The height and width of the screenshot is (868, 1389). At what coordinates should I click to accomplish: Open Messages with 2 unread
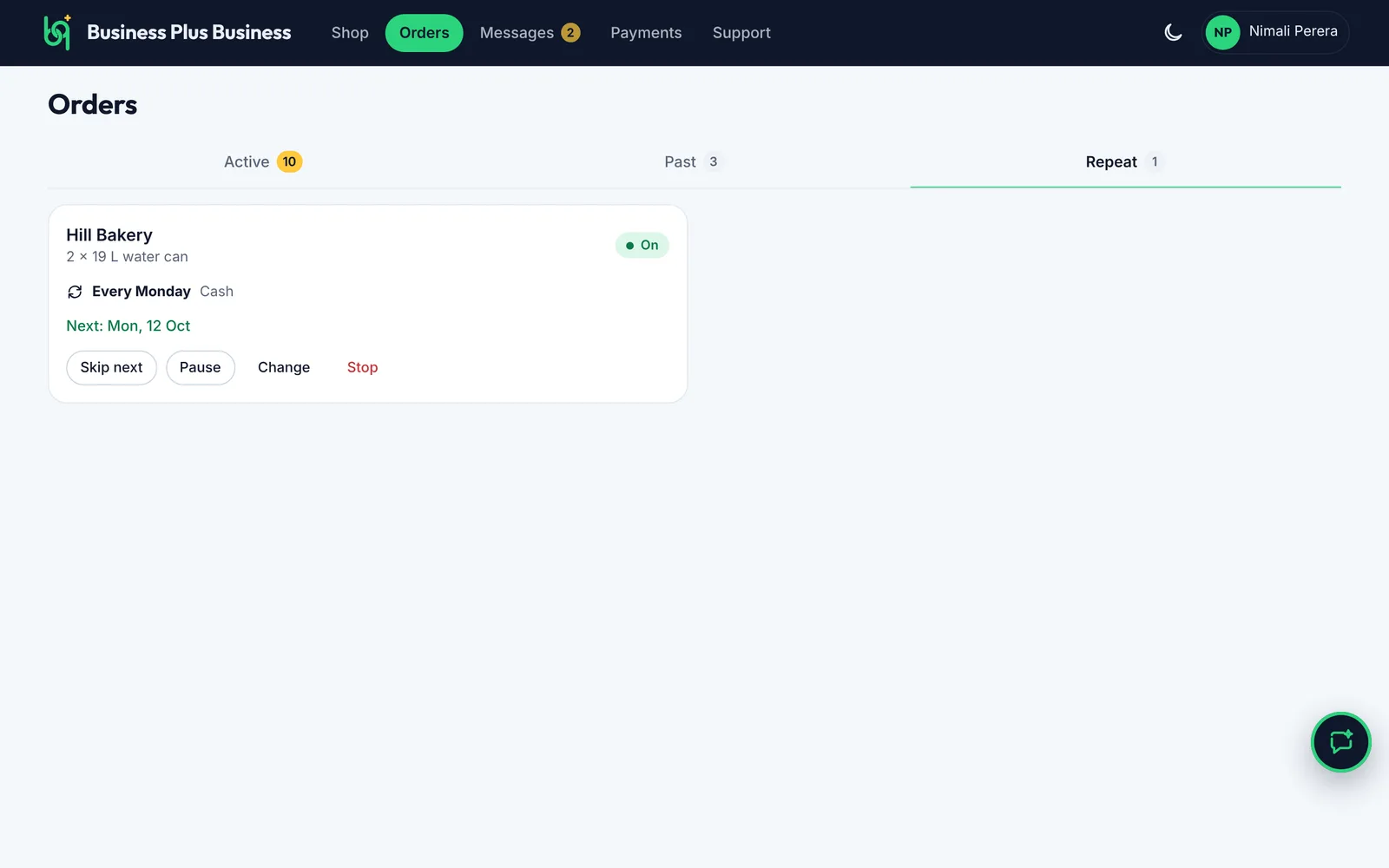tap(530, 33)
